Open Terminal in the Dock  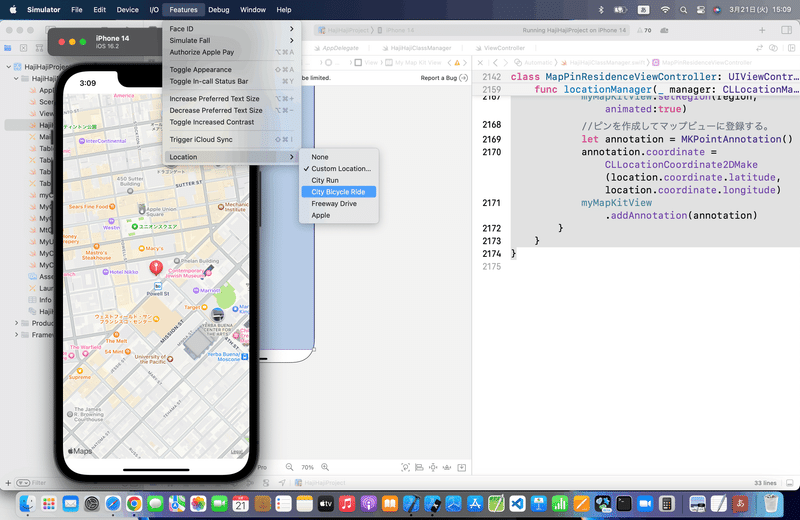tap(623, 504)
